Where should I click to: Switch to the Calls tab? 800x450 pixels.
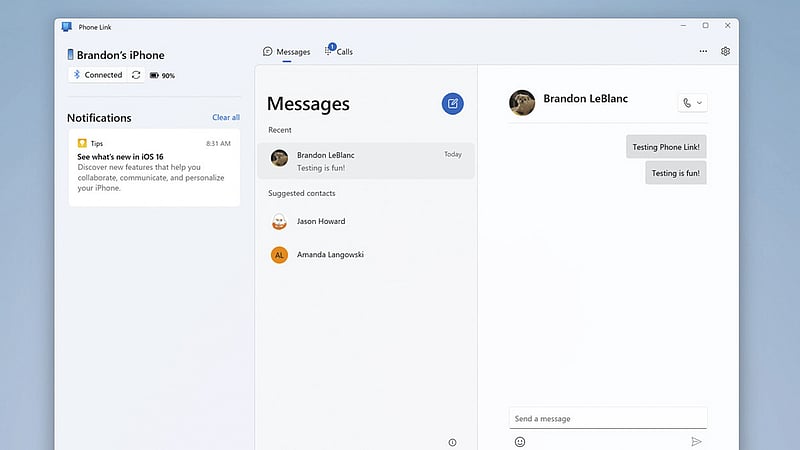[x=339, y=51]
